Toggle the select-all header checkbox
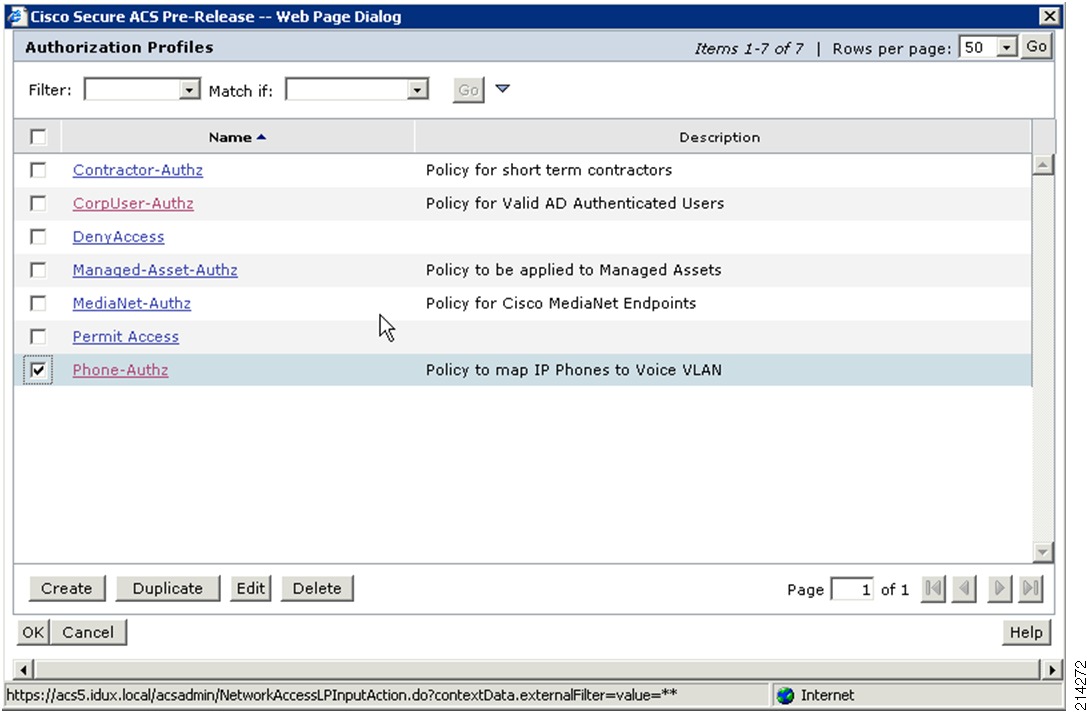Screen dimensions: 1087x713 coord(38,137)
